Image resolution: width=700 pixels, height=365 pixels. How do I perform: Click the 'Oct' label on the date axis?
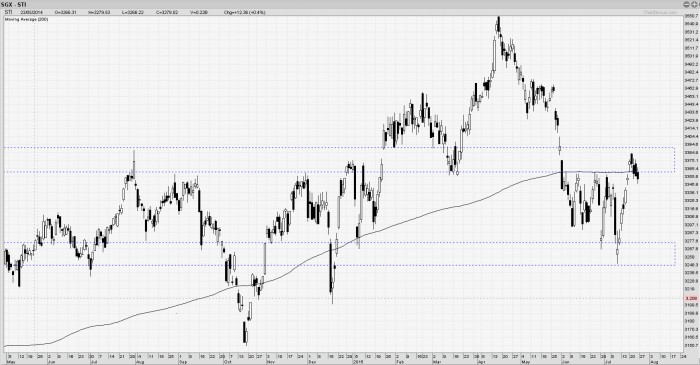coord(228,362)
